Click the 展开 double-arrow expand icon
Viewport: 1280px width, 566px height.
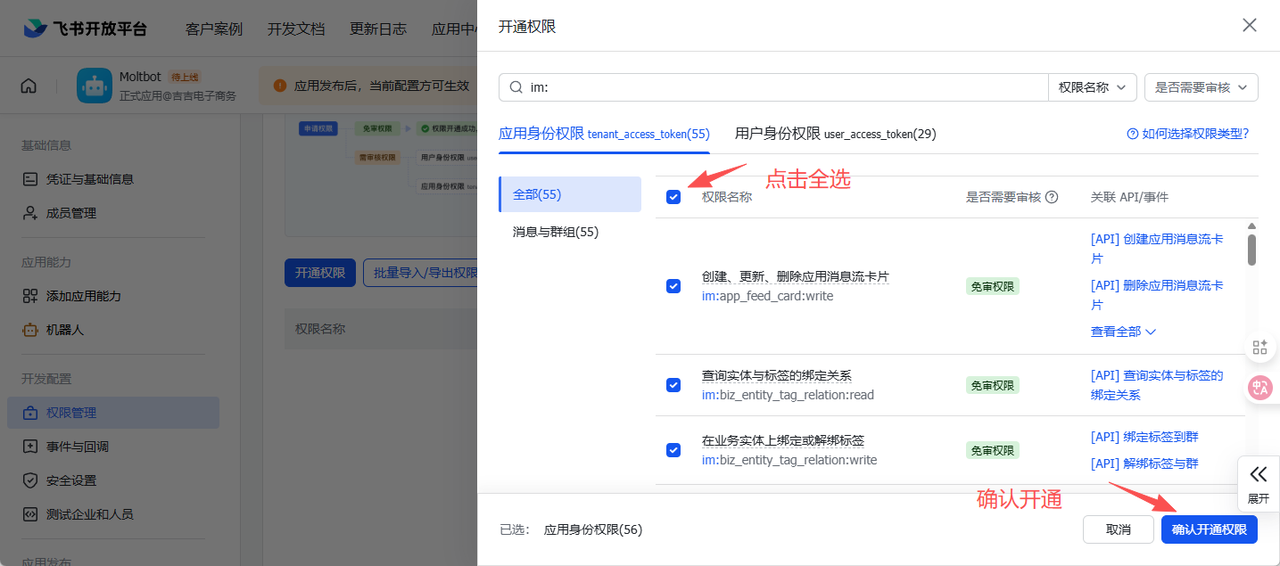pos(1258,474)
